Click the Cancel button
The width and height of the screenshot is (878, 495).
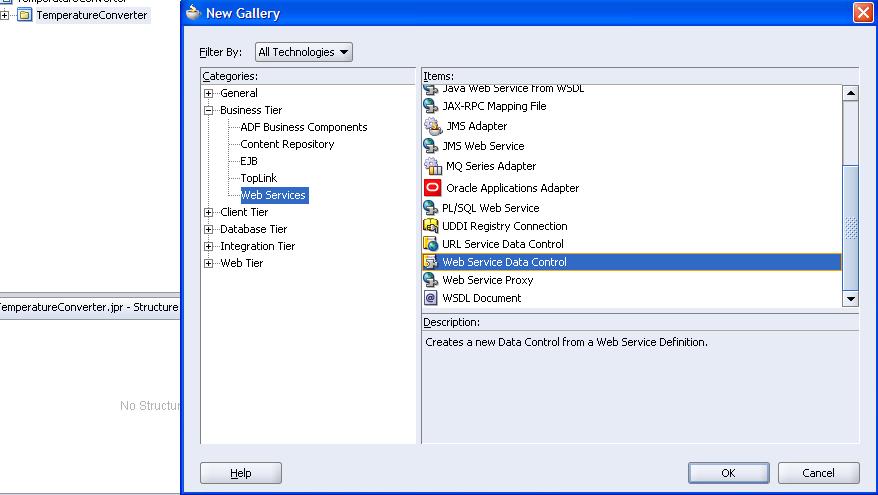[818, 473]
